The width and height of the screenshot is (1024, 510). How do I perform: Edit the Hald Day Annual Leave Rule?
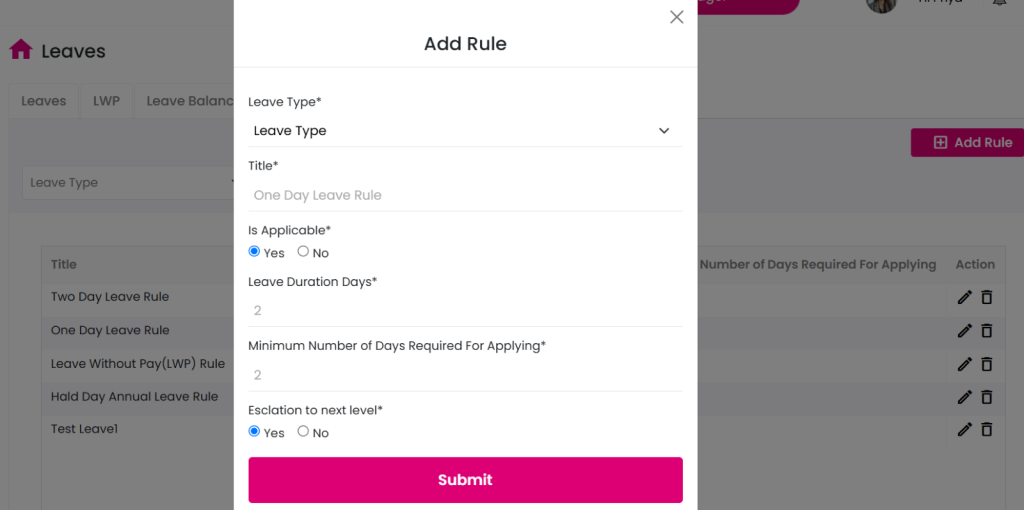(x=965, y=396)
